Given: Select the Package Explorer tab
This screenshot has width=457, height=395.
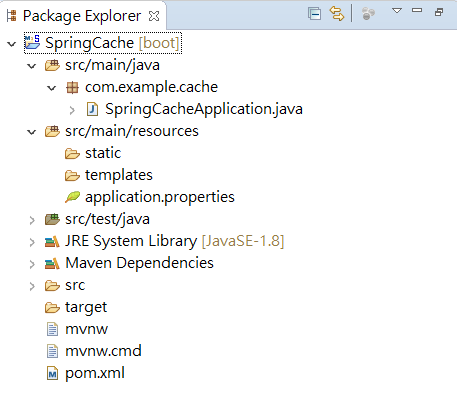Looking at the screenshot, I should [x=83, y=16].
